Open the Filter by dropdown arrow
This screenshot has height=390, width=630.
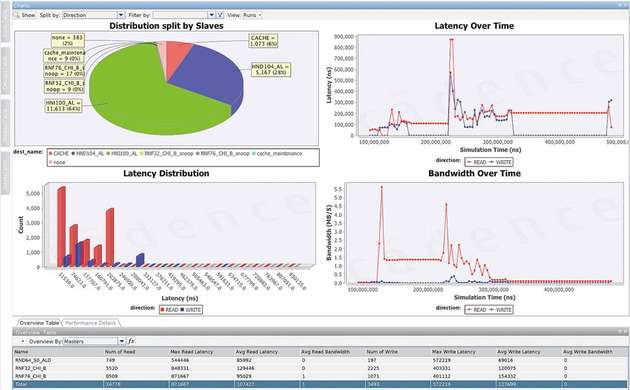[212, 15]
